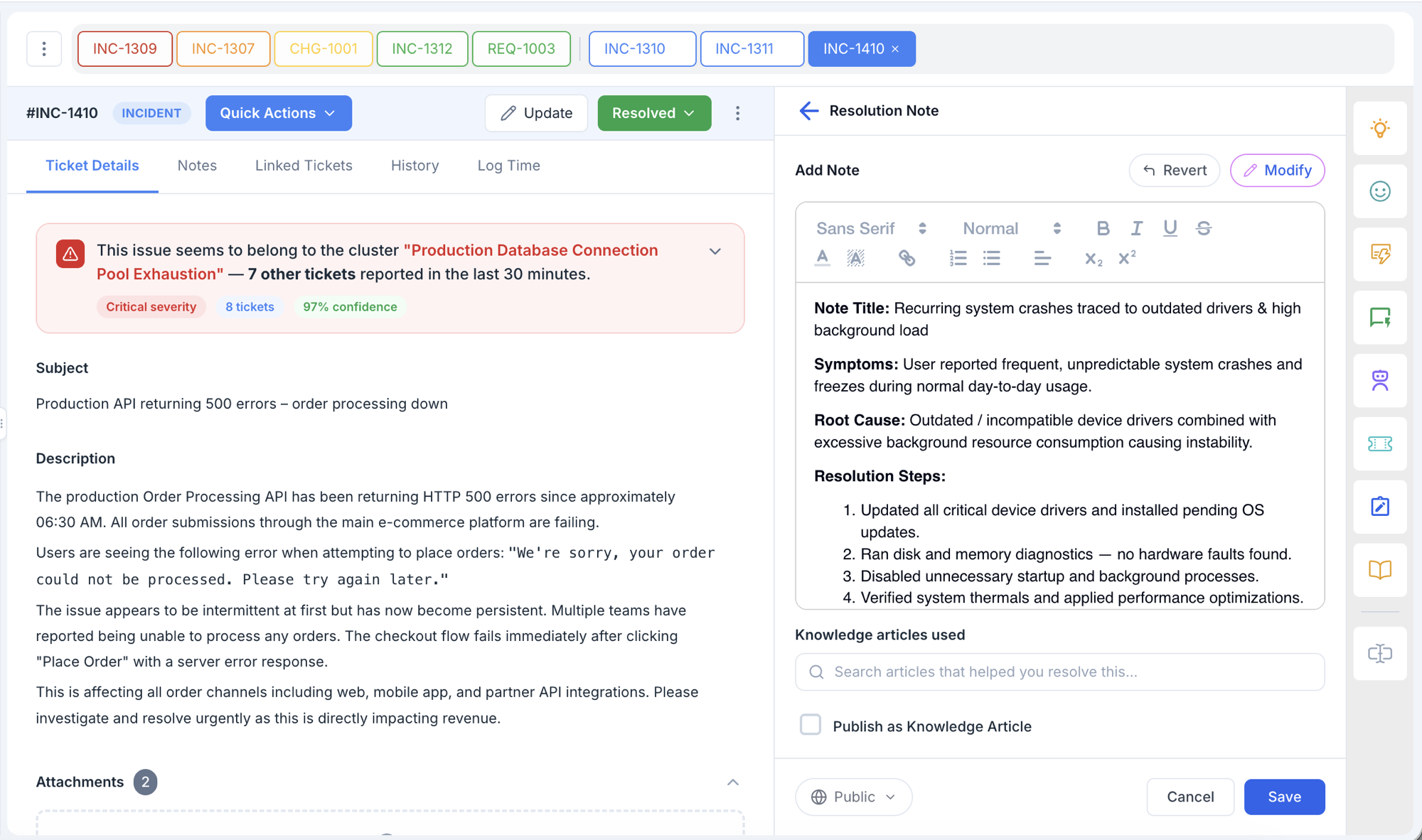This screenshot has height=840, width=1422.
Task: Open the Normal text size dropdown
Action: (x=1011, y=228)
